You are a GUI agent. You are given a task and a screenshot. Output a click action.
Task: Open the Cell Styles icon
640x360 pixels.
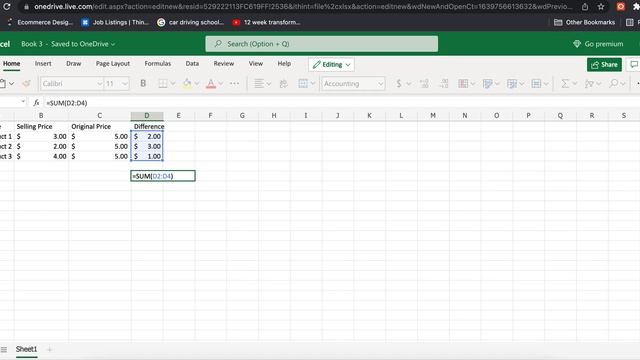click(487, 84)
